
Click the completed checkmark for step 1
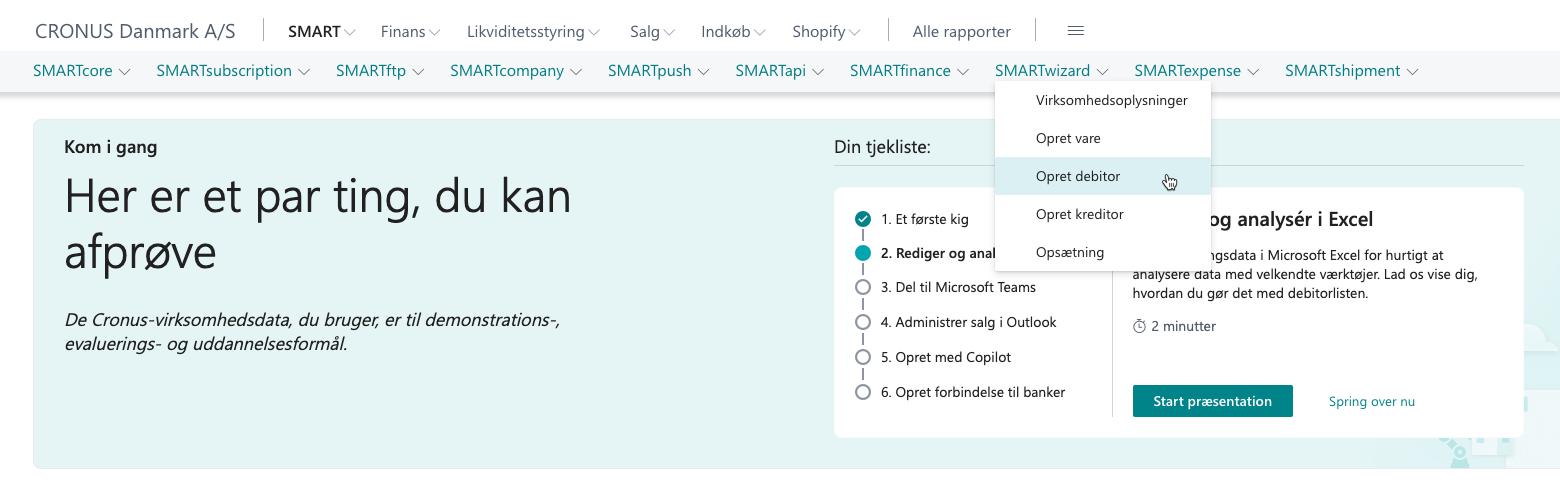click(x=863, y=219)
